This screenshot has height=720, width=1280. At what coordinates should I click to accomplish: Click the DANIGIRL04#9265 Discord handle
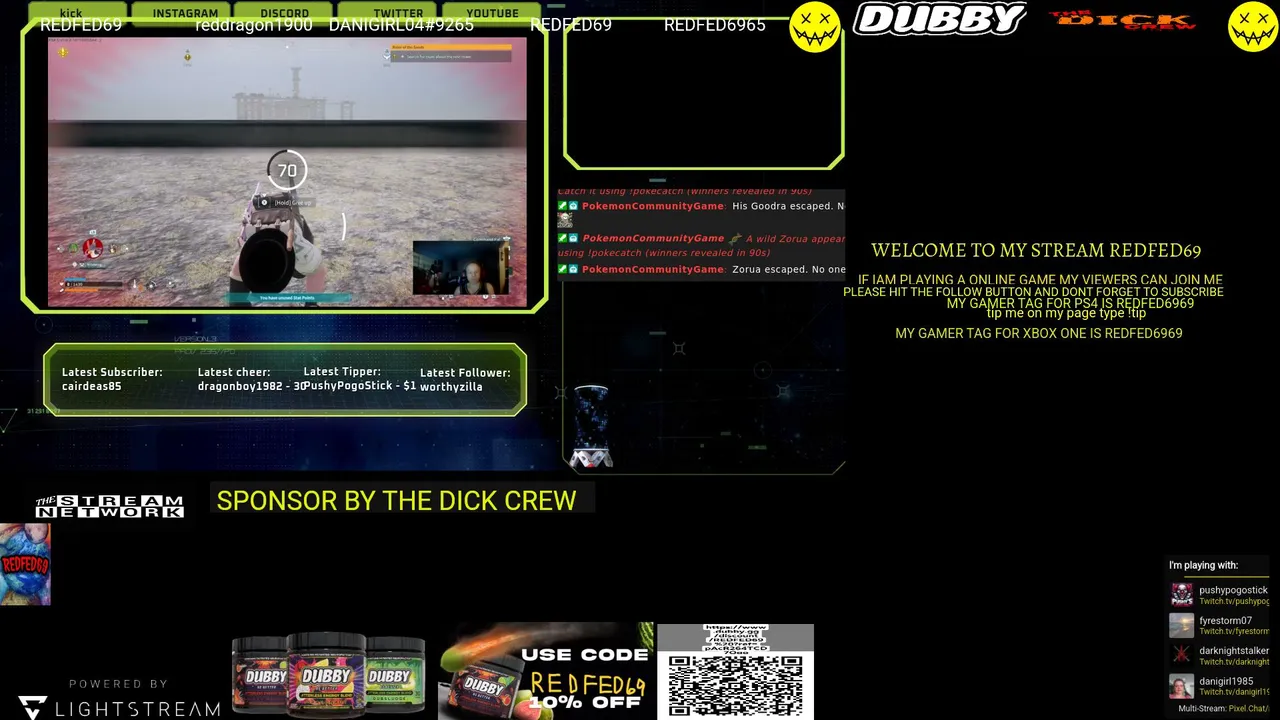(401, 25)
